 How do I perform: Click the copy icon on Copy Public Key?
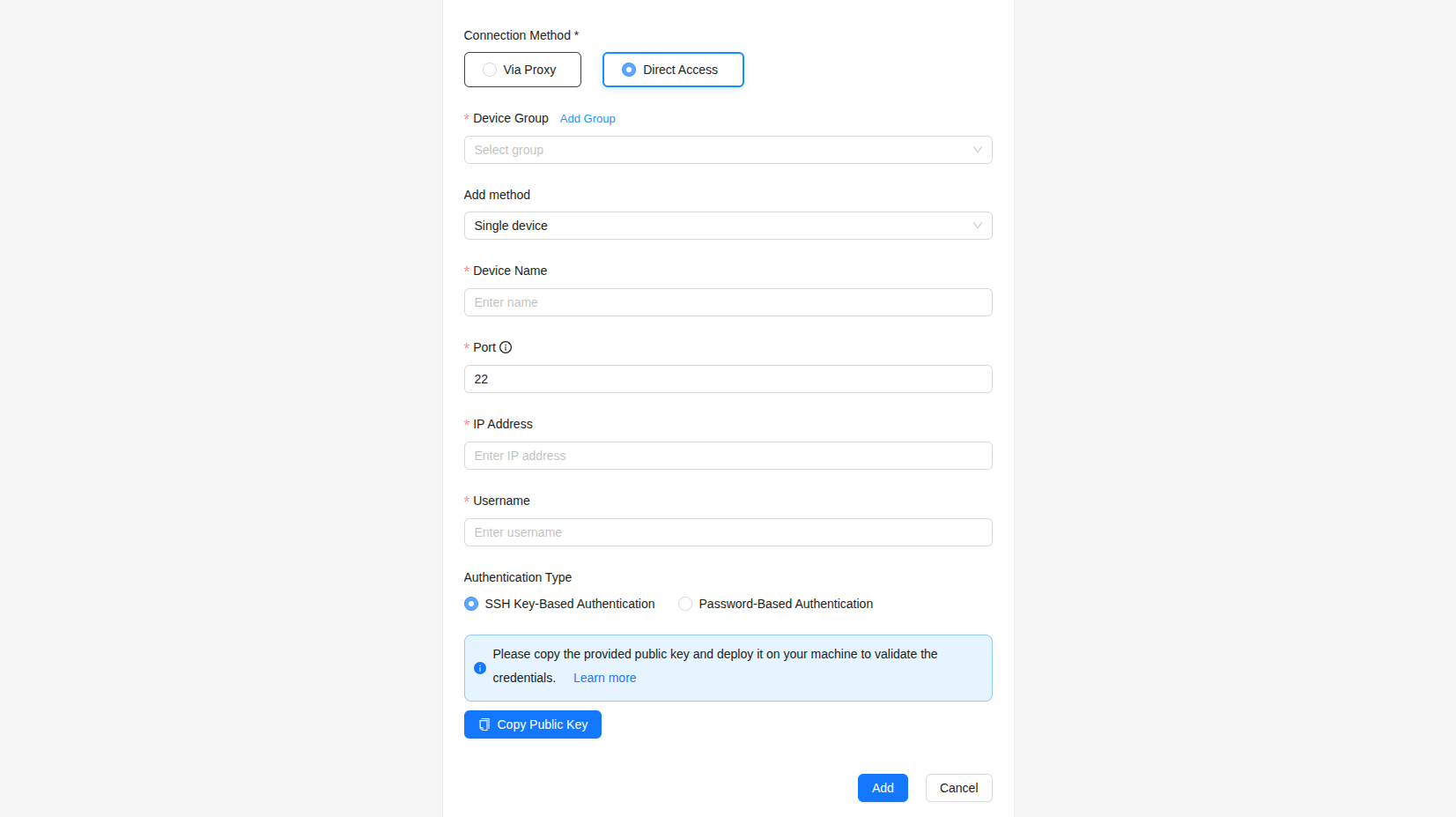pos(484,724)
